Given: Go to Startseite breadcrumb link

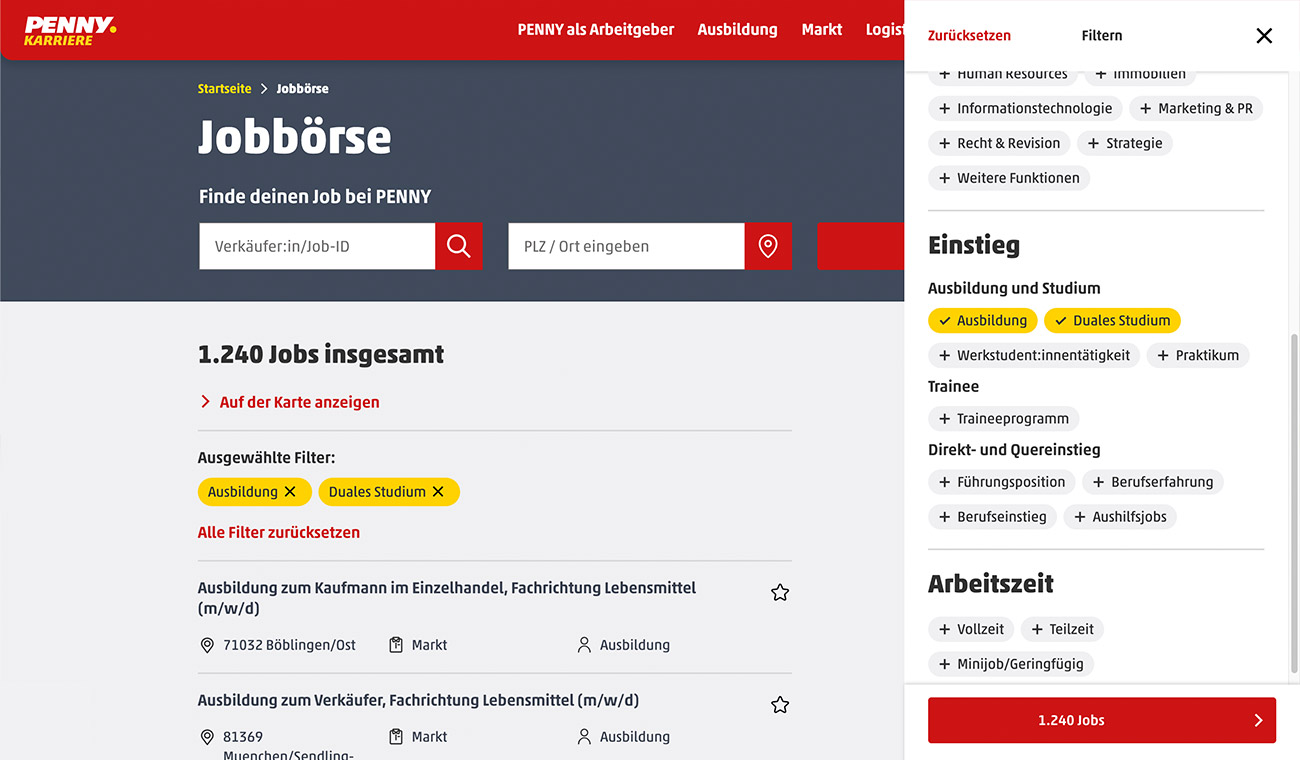Looking at the screenshot, I should tap(225, 89).
